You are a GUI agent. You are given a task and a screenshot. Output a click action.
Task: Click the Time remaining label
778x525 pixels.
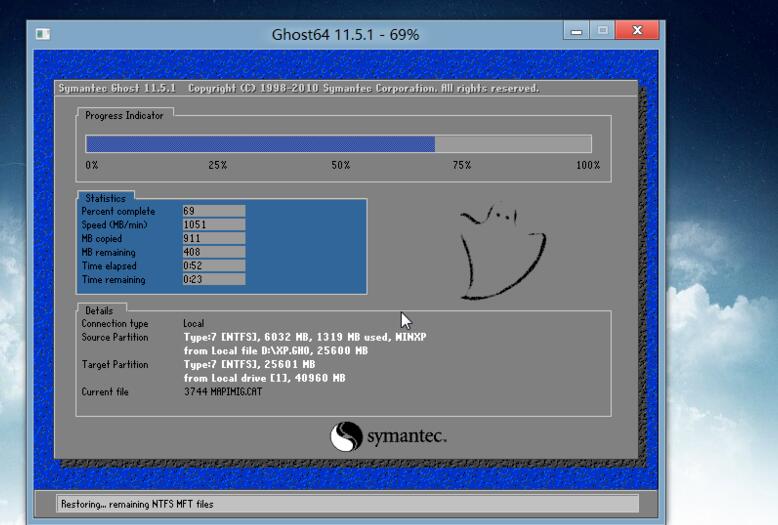113,280
